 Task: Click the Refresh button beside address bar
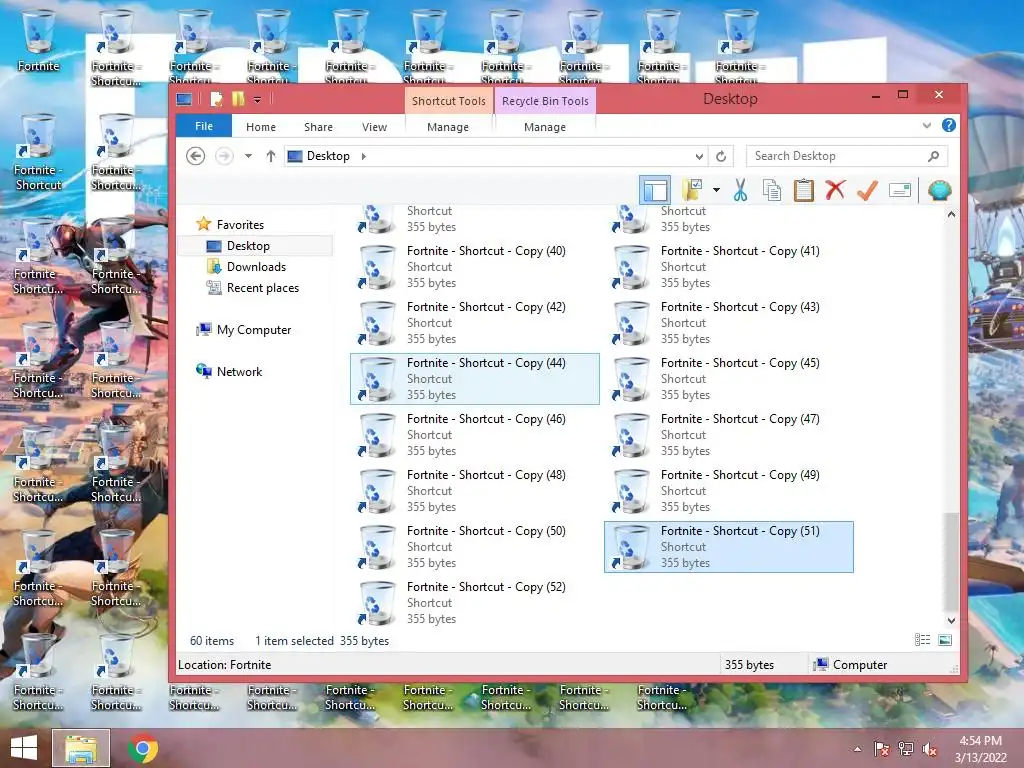[x=721, y=156]
